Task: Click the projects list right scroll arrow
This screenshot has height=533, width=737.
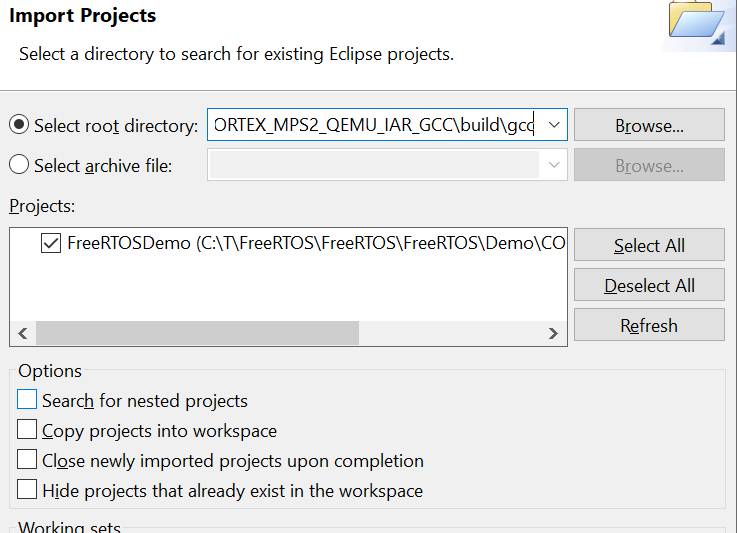Action: point(553,333)
